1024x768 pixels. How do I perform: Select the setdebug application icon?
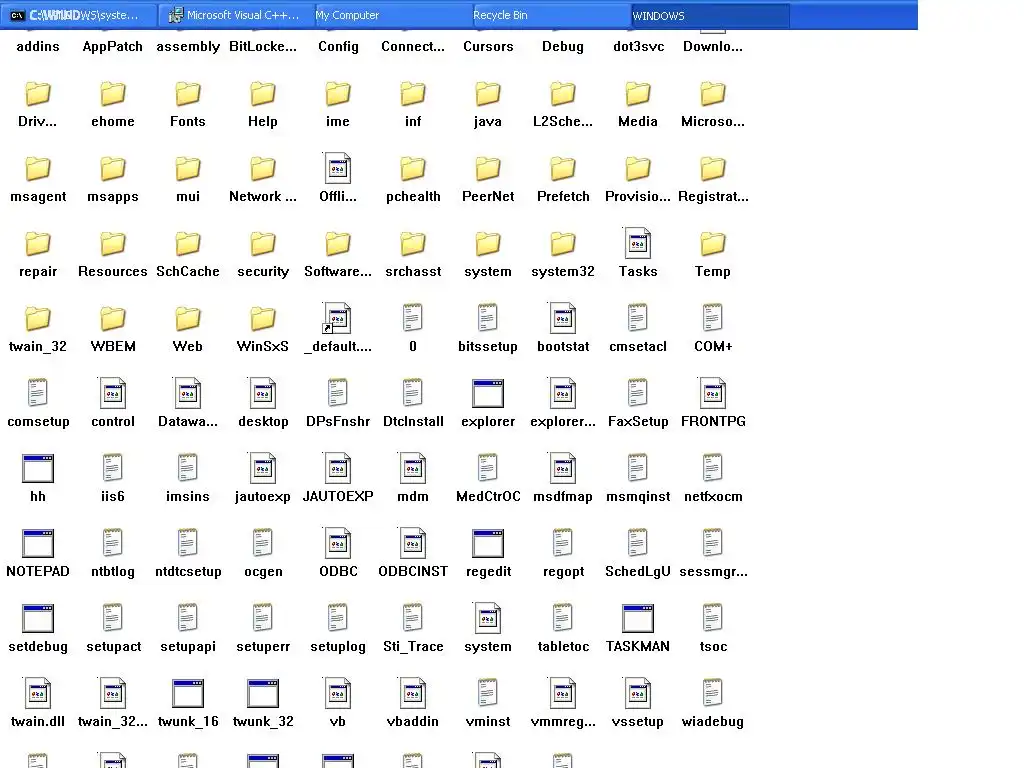38,619
